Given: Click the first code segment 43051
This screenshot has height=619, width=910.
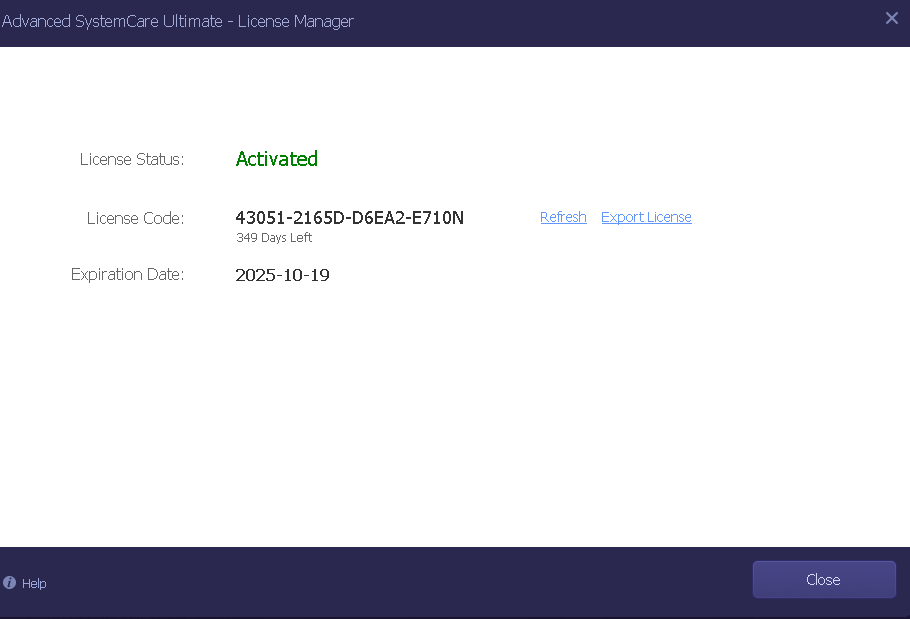Looking at the screenshot, I should pos(259,218).
